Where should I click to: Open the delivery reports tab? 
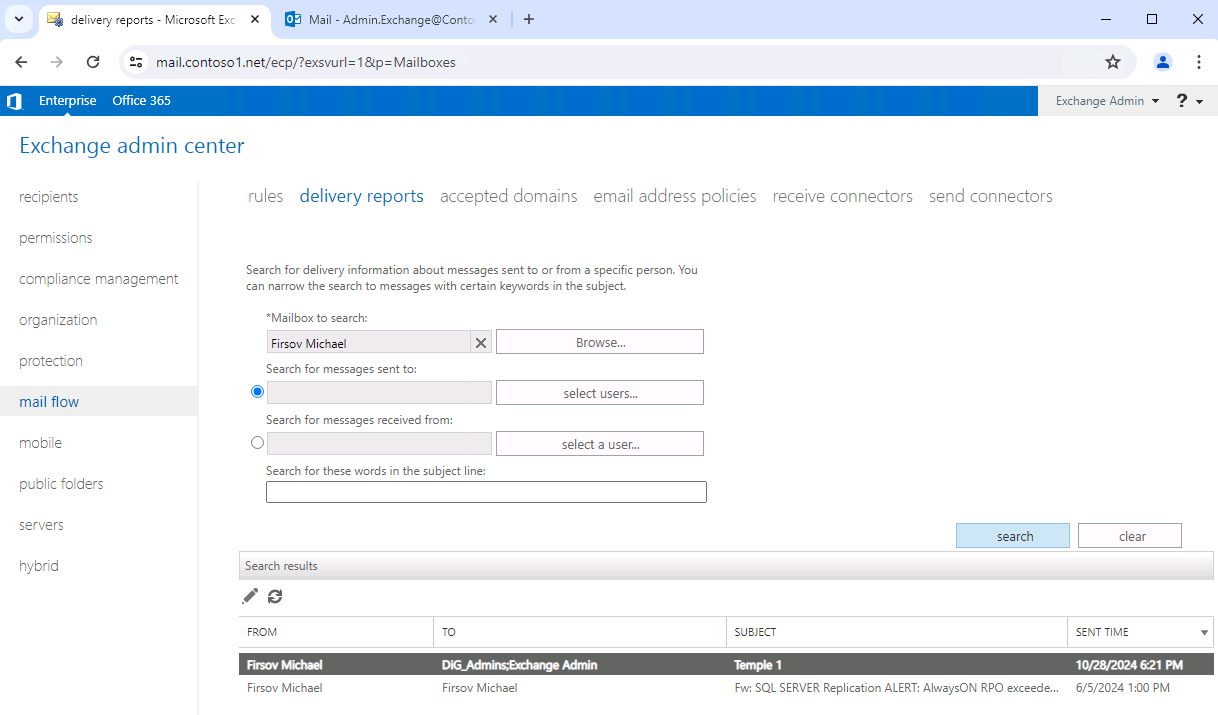click(x=362, y=196)
